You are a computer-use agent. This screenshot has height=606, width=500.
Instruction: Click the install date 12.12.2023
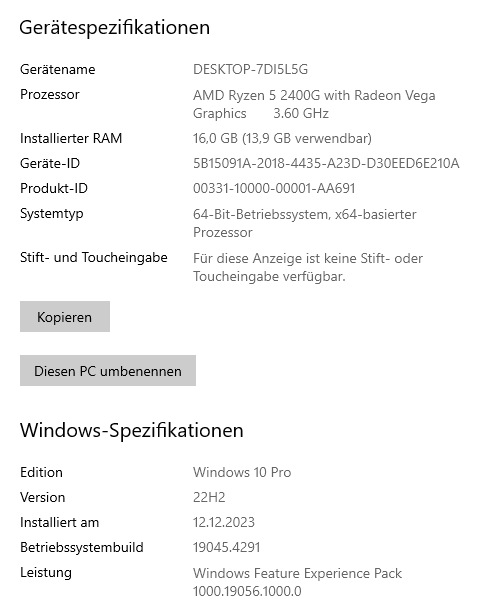click(224, 522)
